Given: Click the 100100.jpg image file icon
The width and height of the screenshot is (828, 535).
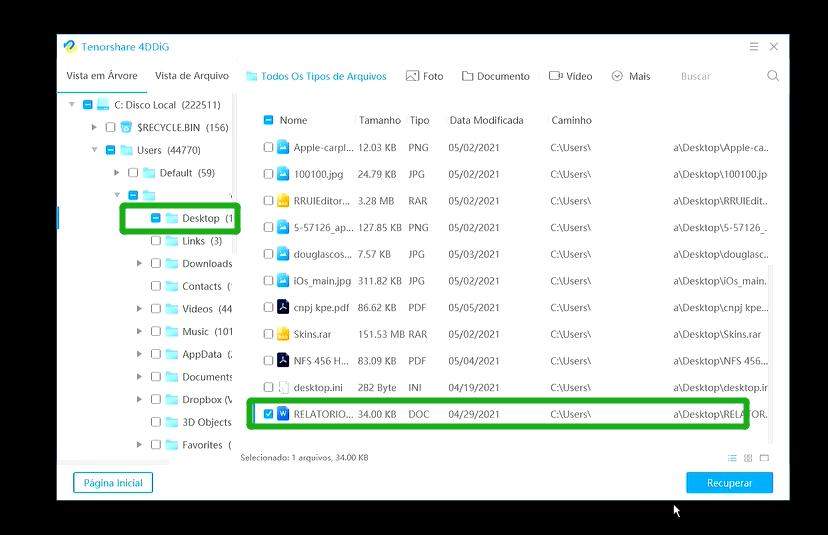Looking at the screenshot, I should coord(283,174).
